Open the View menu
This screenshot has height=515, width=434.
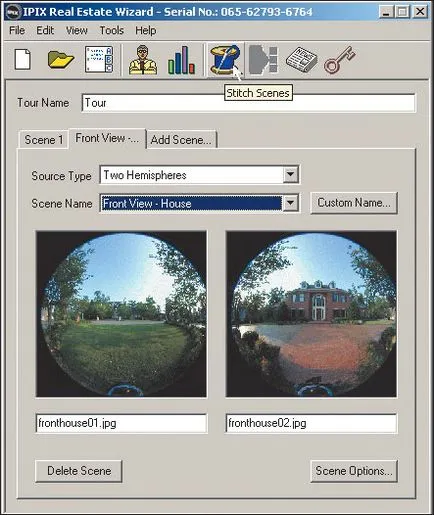(77, 30)
